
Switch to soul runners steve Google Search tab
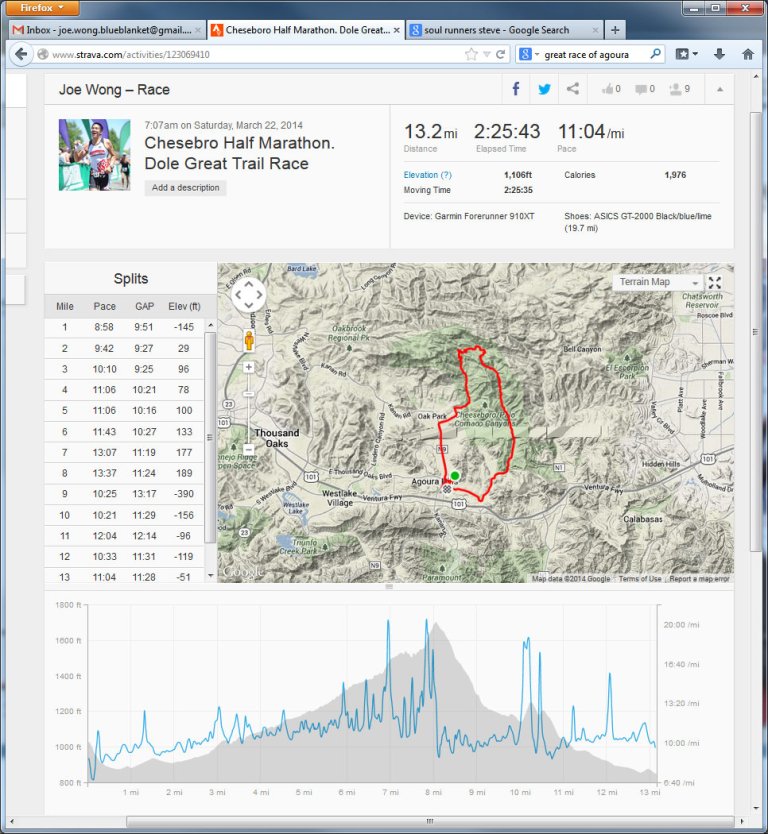coord(504,30)
